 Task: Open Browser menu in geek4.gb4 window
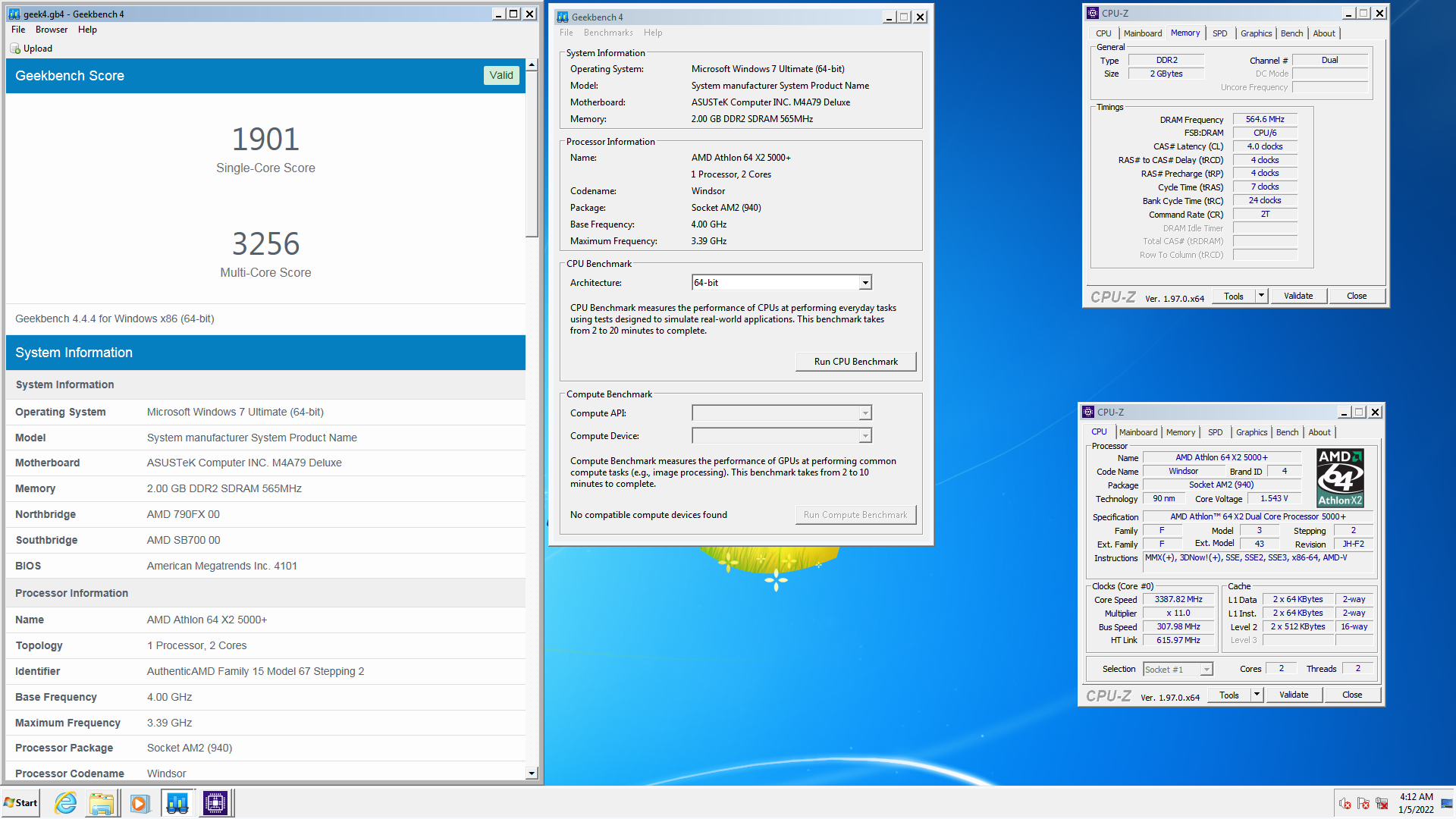click(x=52, y=30)
